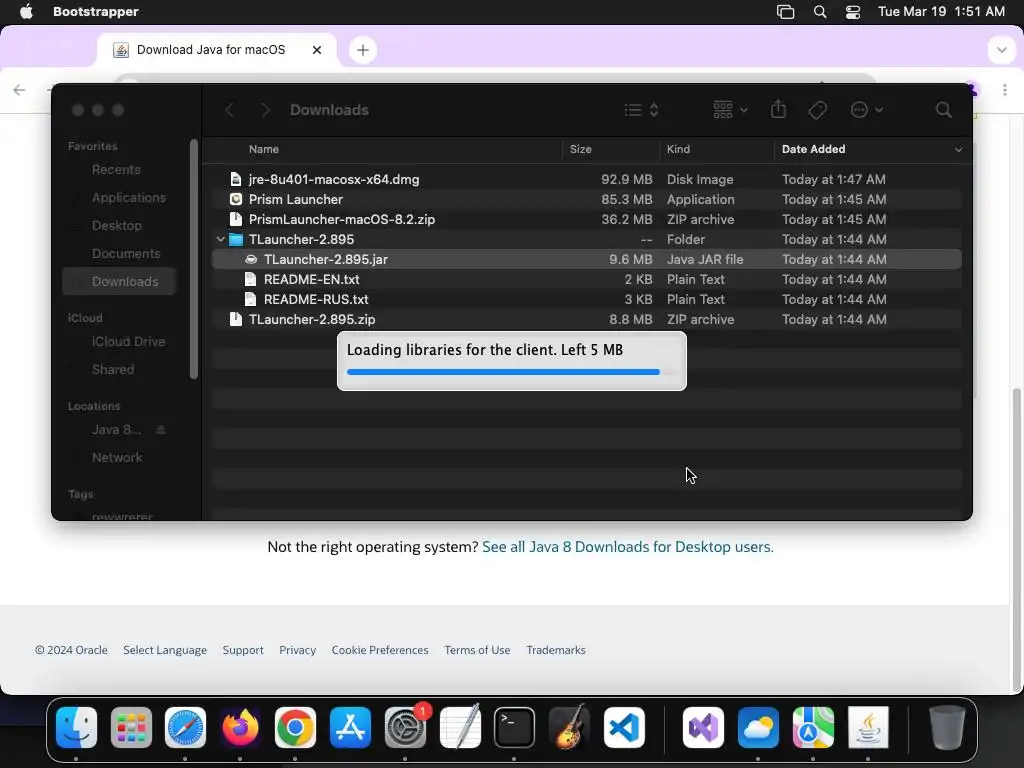Select iCloud Drive in sidebar
This screenshot has width=1024, height=768.
(x=128, y=342)
